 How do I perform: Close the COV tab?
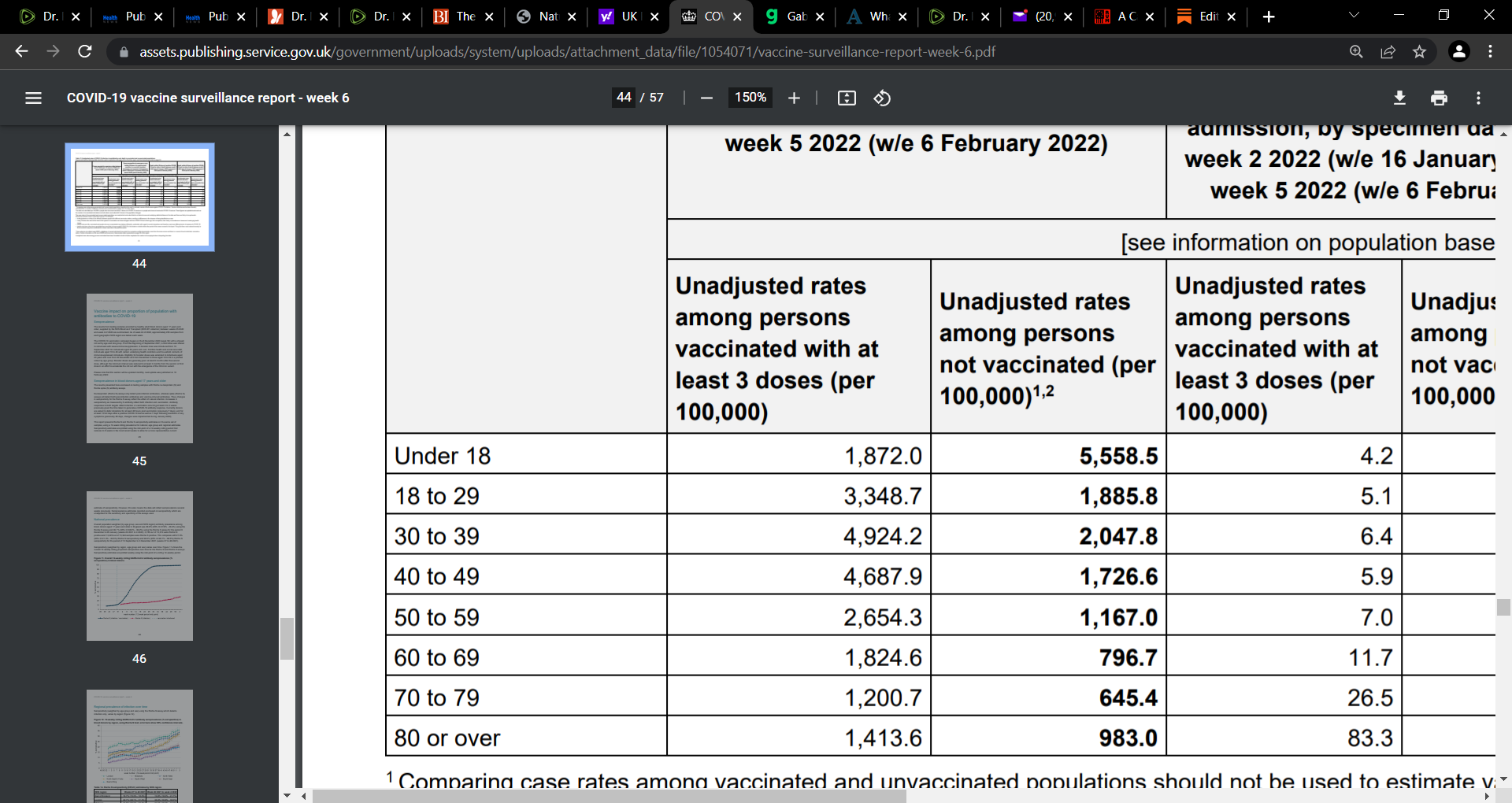(737, 17)
